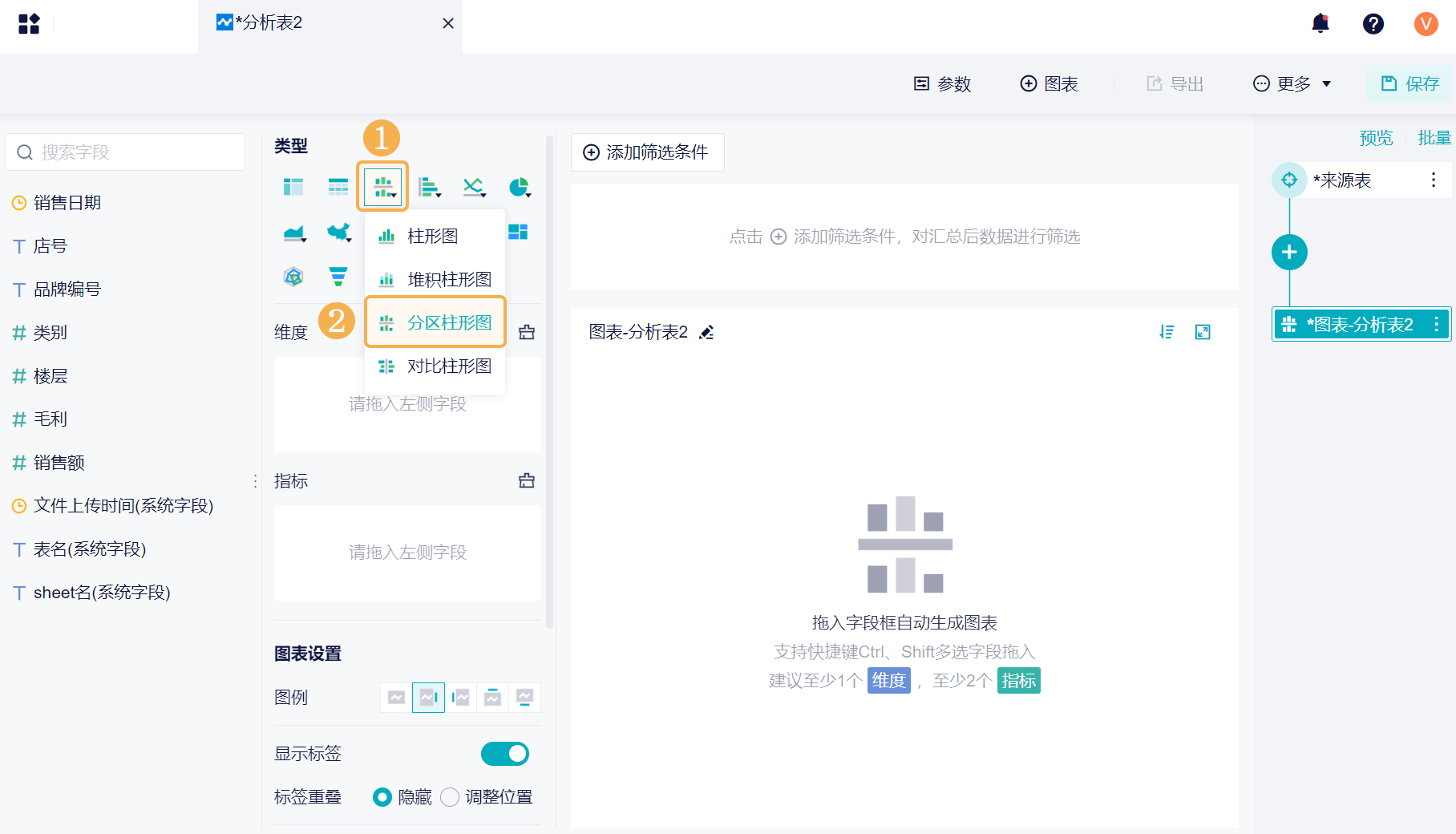This screenshot has height=834, width=1456.
Task: Click the 添加筛选条件 button
Action: pyautogui.click(x=647, y=152)
